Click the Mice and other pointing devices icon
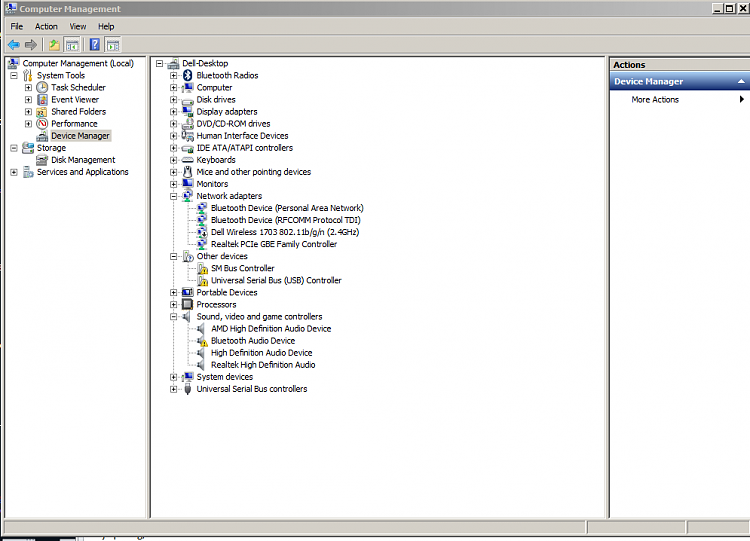Viewport: 750px width, 541px height. pos(188,172)
